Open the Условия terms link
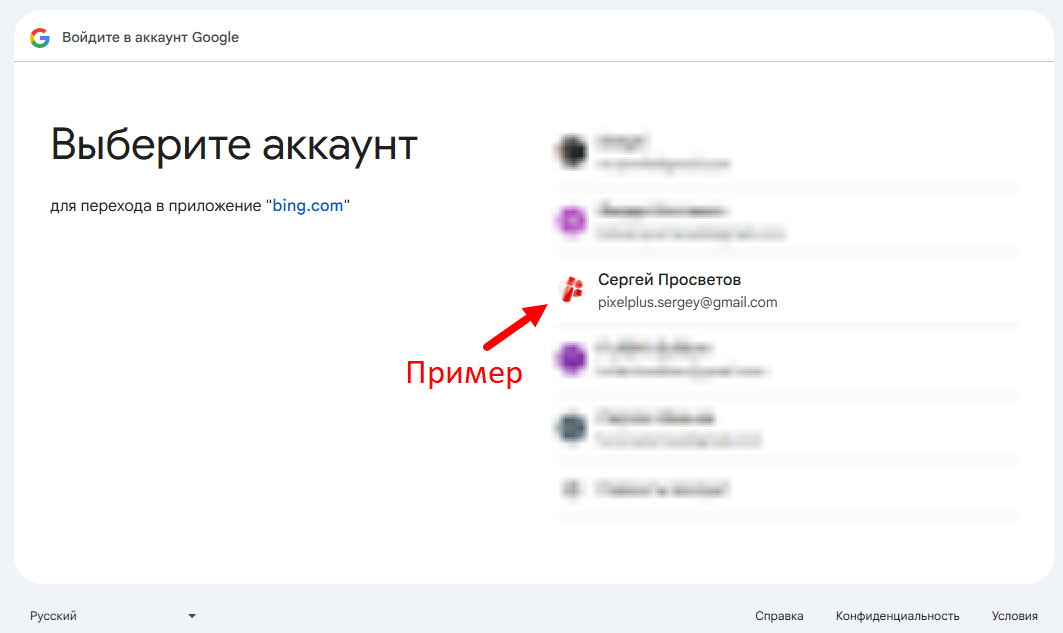Screen dimensions: 1063x633 (1015, 616)
